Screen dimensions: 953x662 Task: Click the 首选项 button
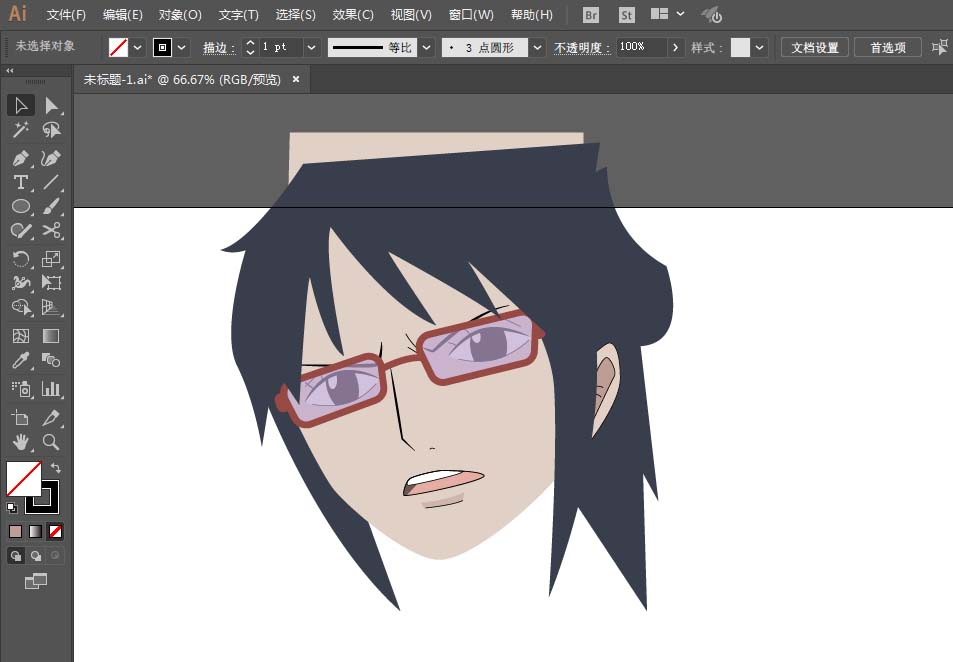tap(888, 47)
